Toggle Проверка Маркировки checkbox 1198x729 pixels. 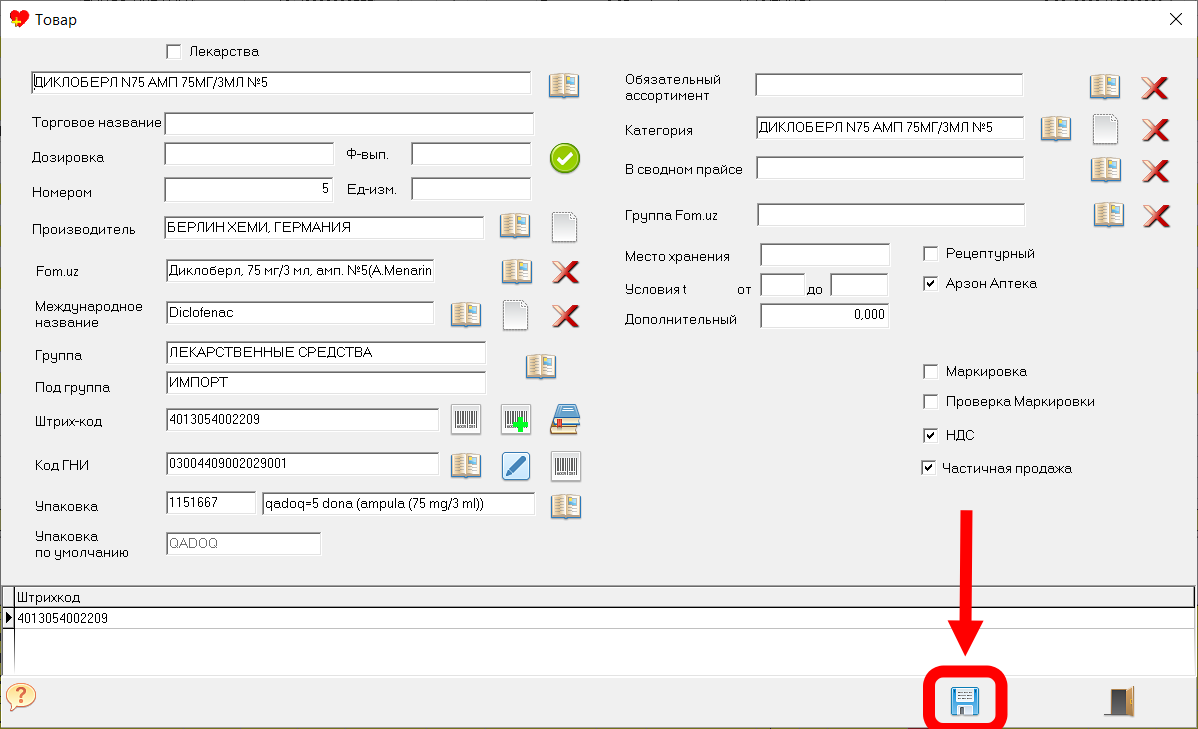point(931,401)
